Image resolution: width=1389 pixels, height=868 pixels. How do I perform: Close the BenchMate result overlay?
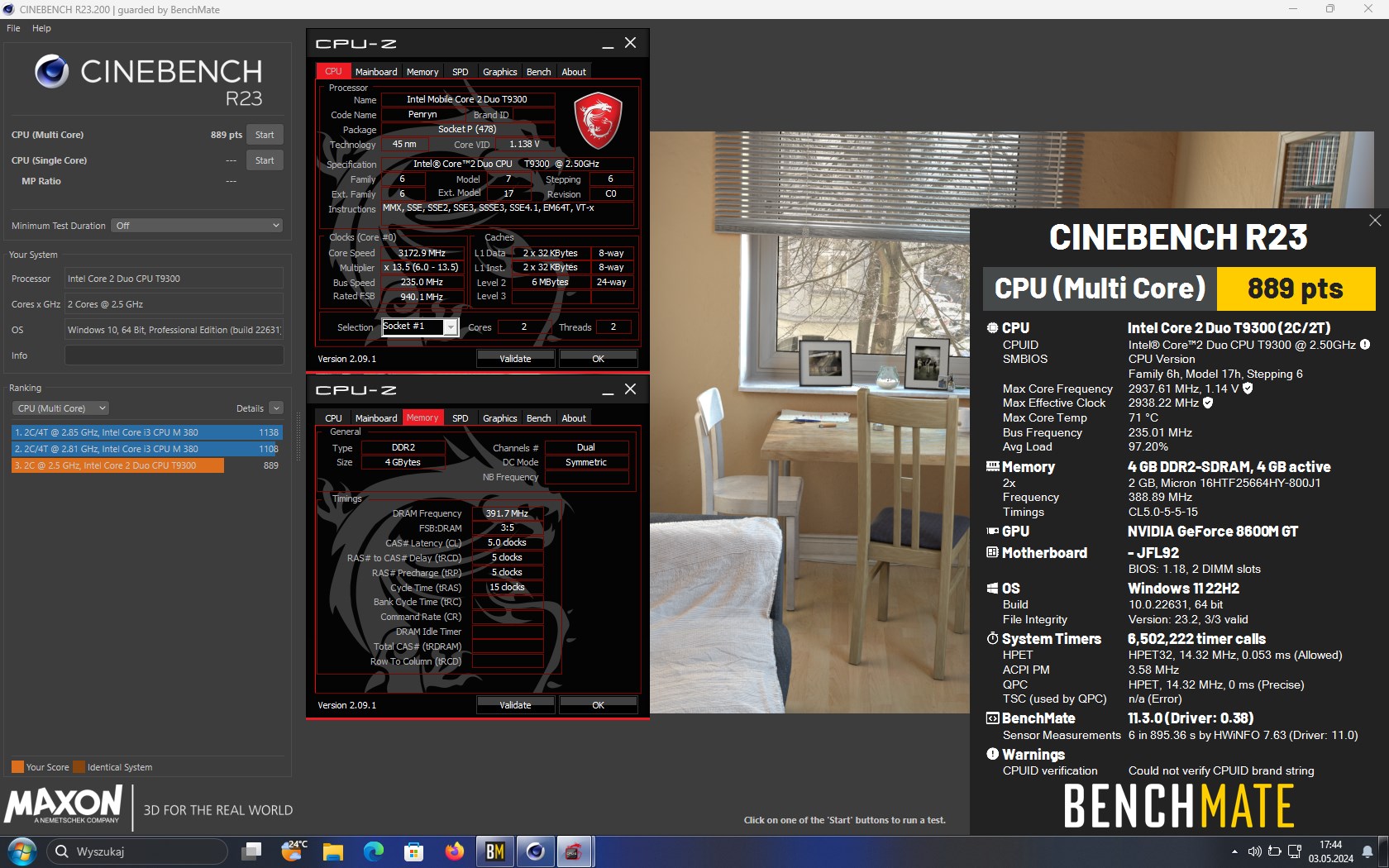1375,220
